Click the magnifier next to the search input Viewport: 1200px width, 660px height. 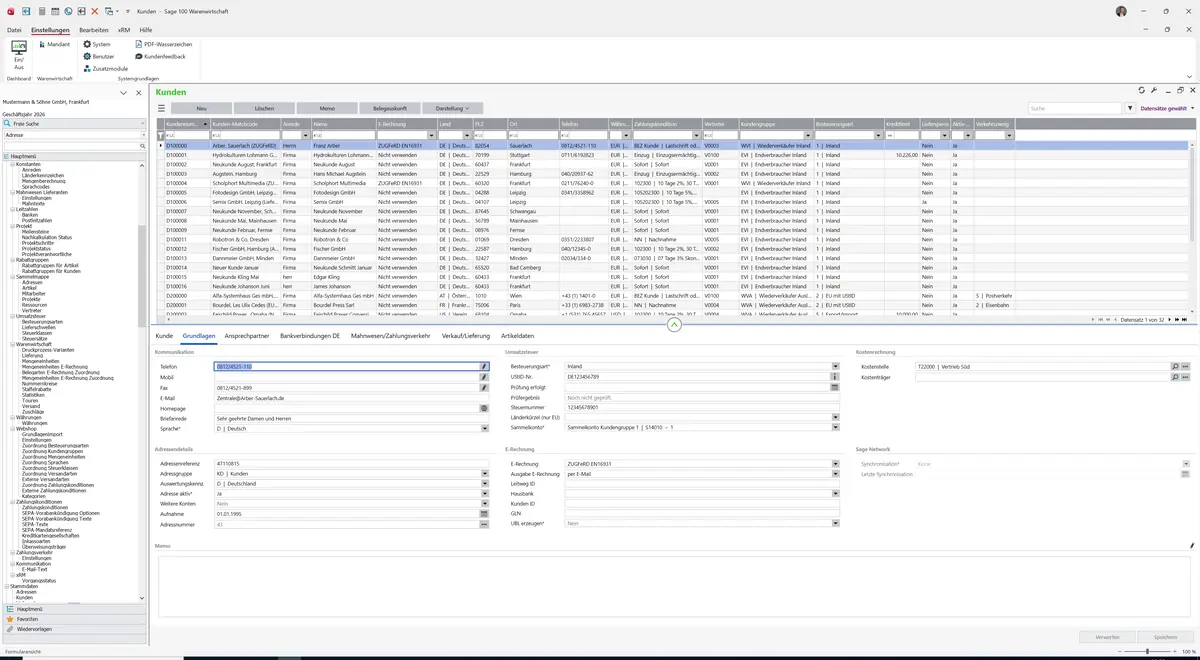(x=143, y=146)
